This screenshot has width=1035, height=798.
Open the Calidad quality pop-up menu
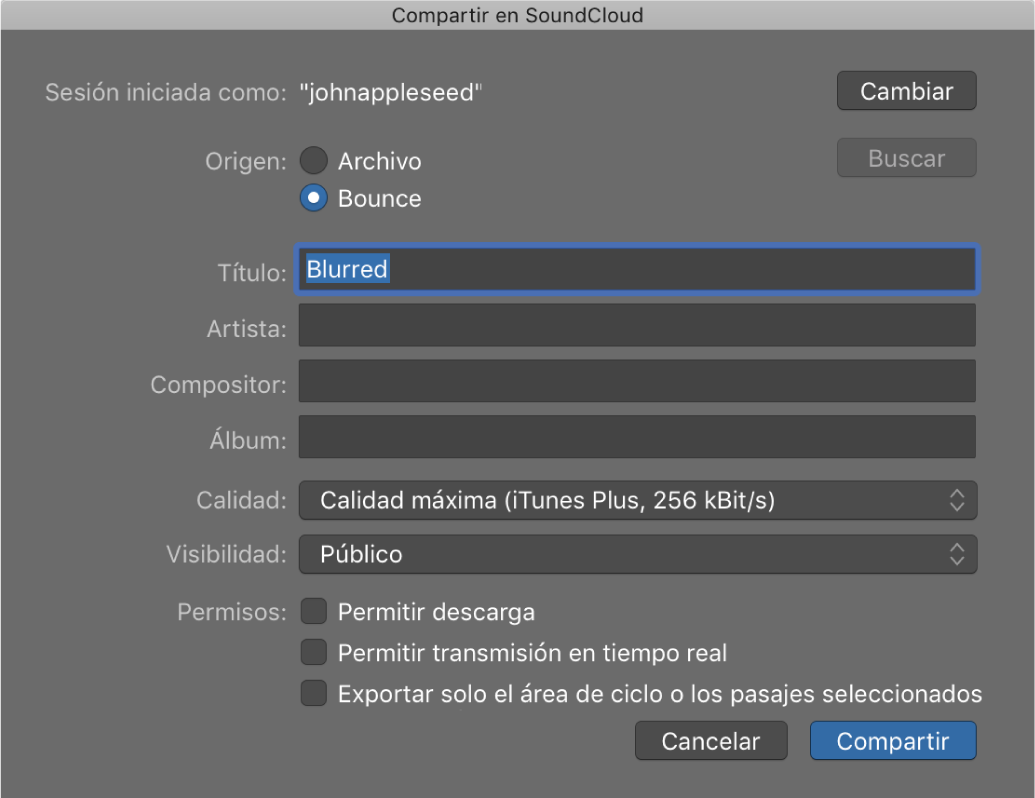pos(637,501)
